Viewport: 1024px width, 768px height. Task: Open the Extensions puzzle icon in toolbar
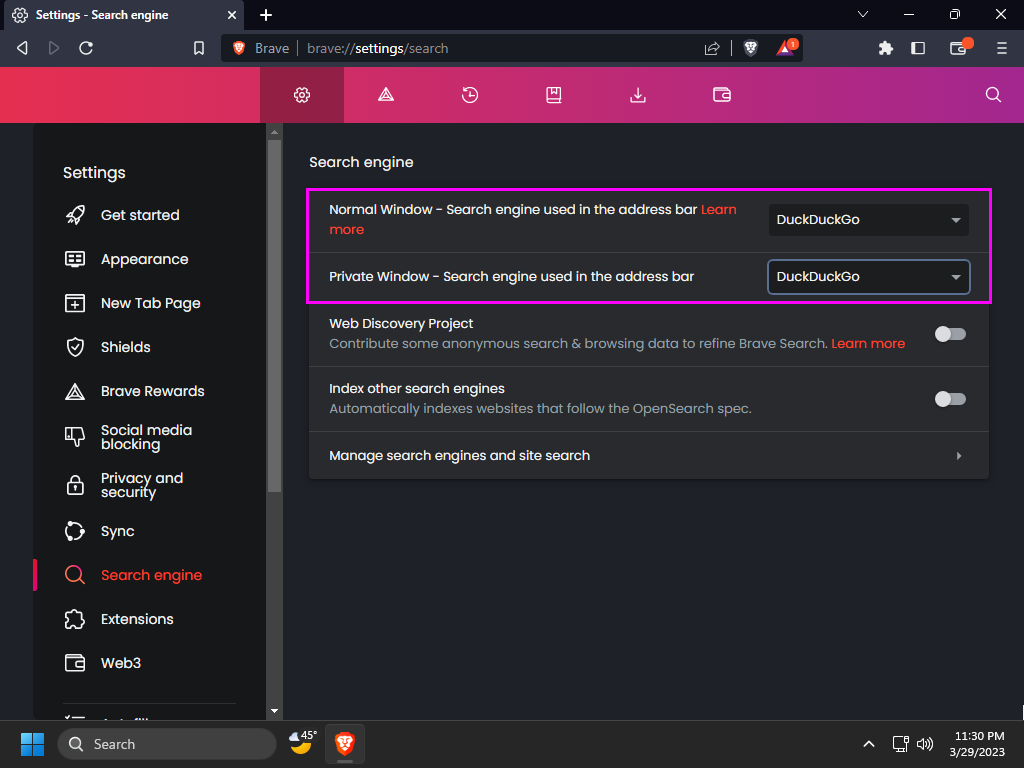[x=886, y=48]
